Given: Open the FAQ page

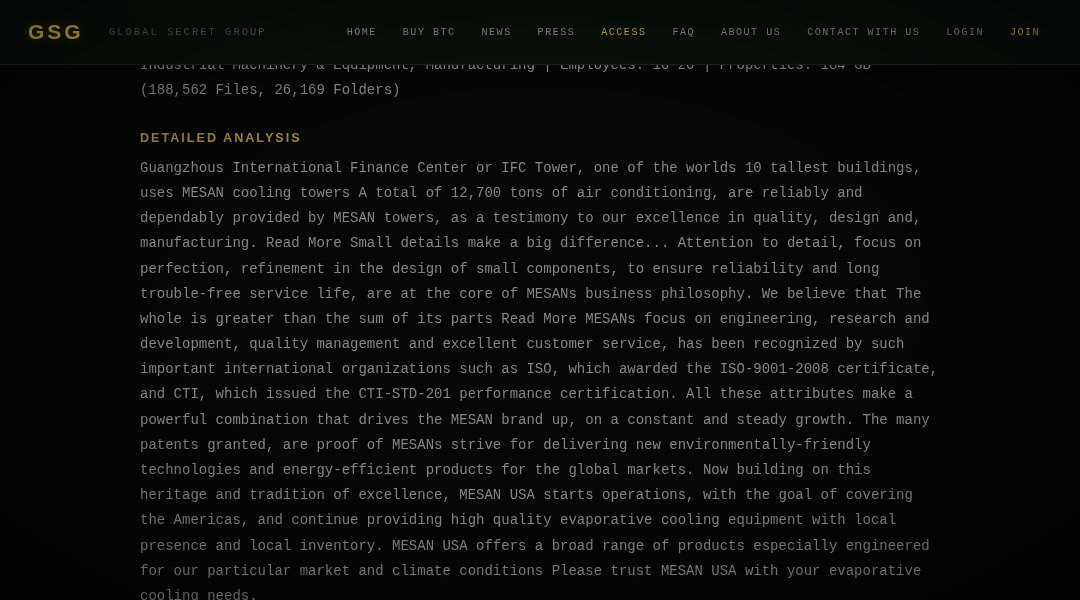Looking at the screenshot, I should pos(683,32).
